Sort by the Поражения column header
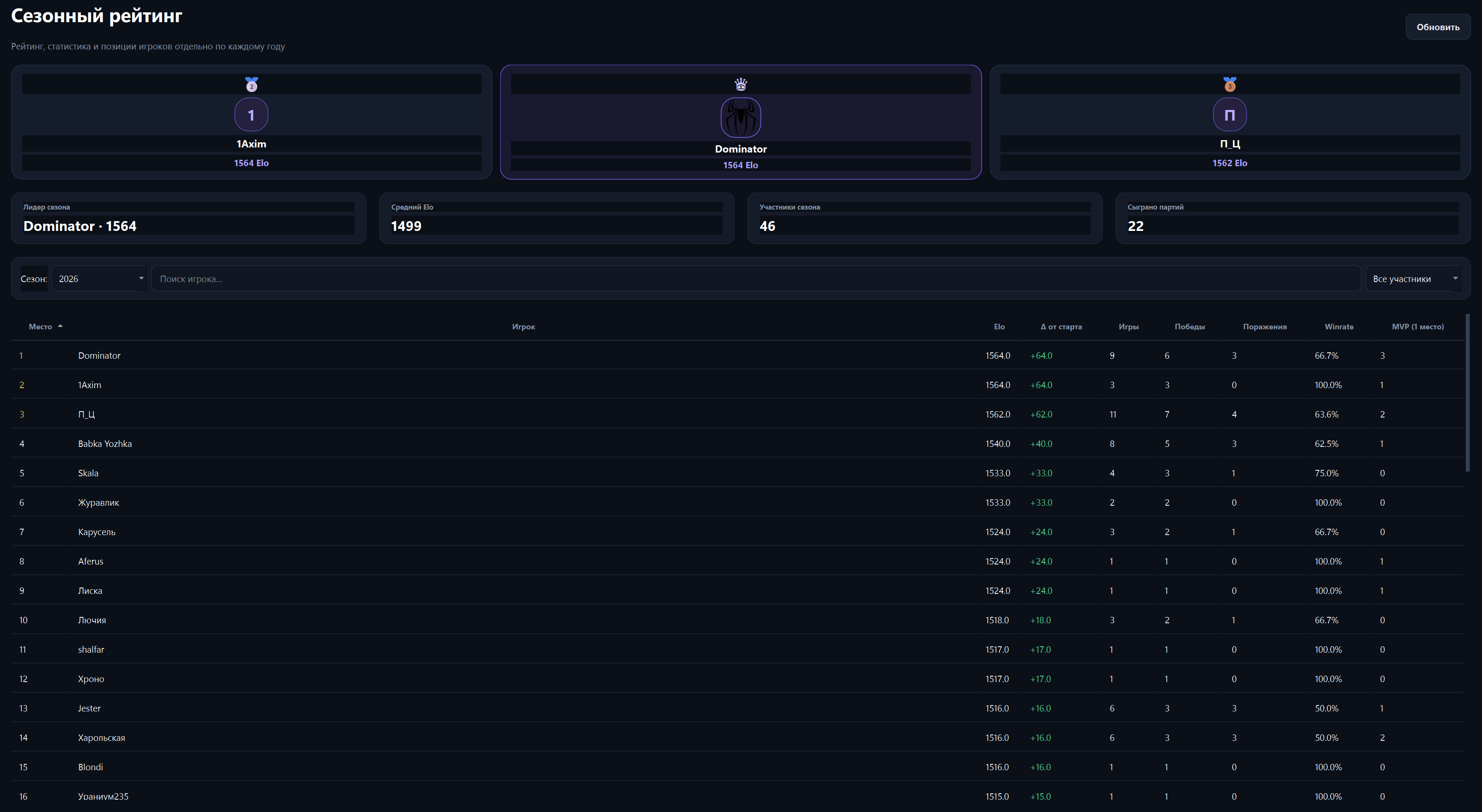This screenshot has height=812, width=1482. [x=1265, y=327]
